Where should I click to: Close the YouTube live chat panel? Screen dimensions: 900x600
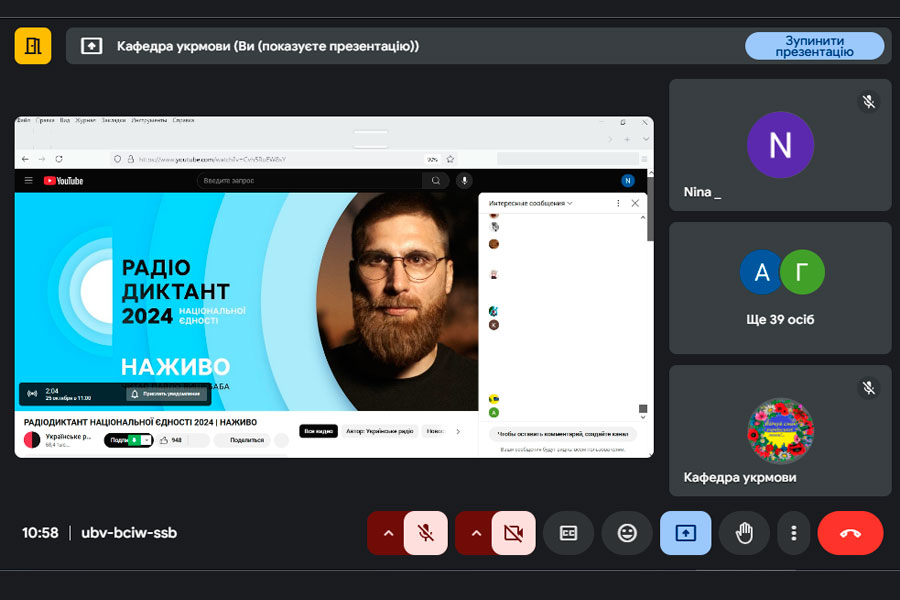635,203
